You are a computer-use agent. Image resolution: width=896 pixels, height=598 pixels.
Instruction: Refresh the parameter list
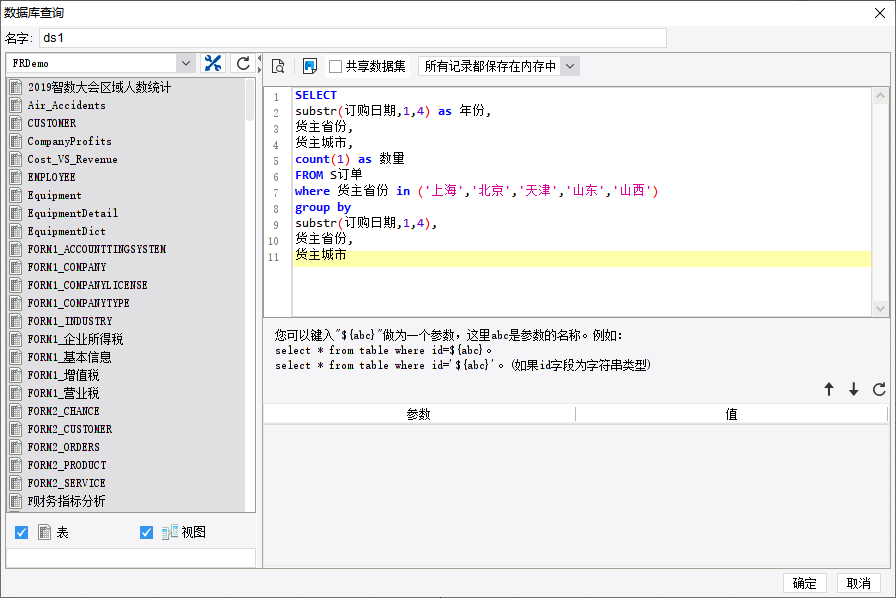[879, 390]
